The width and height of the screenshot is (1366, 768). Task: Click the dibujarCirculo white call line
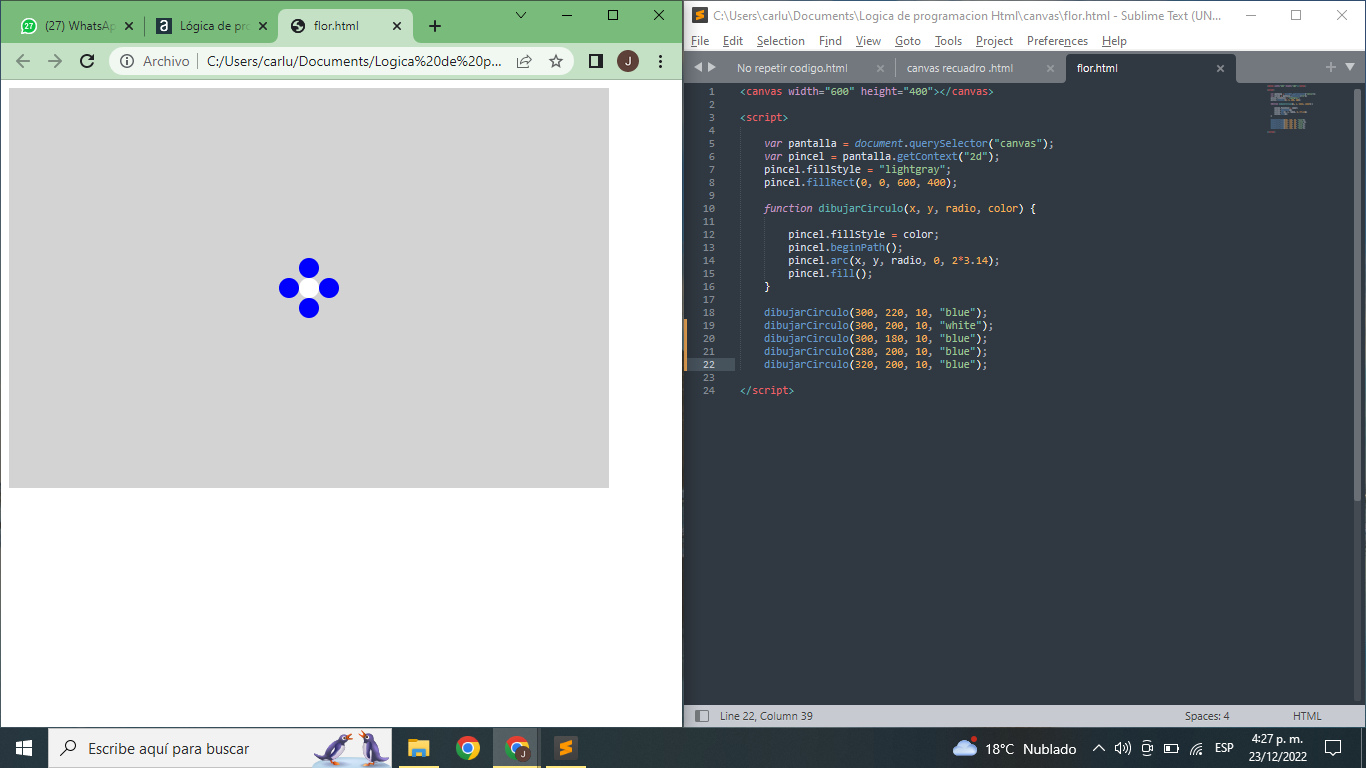[879, 325]
